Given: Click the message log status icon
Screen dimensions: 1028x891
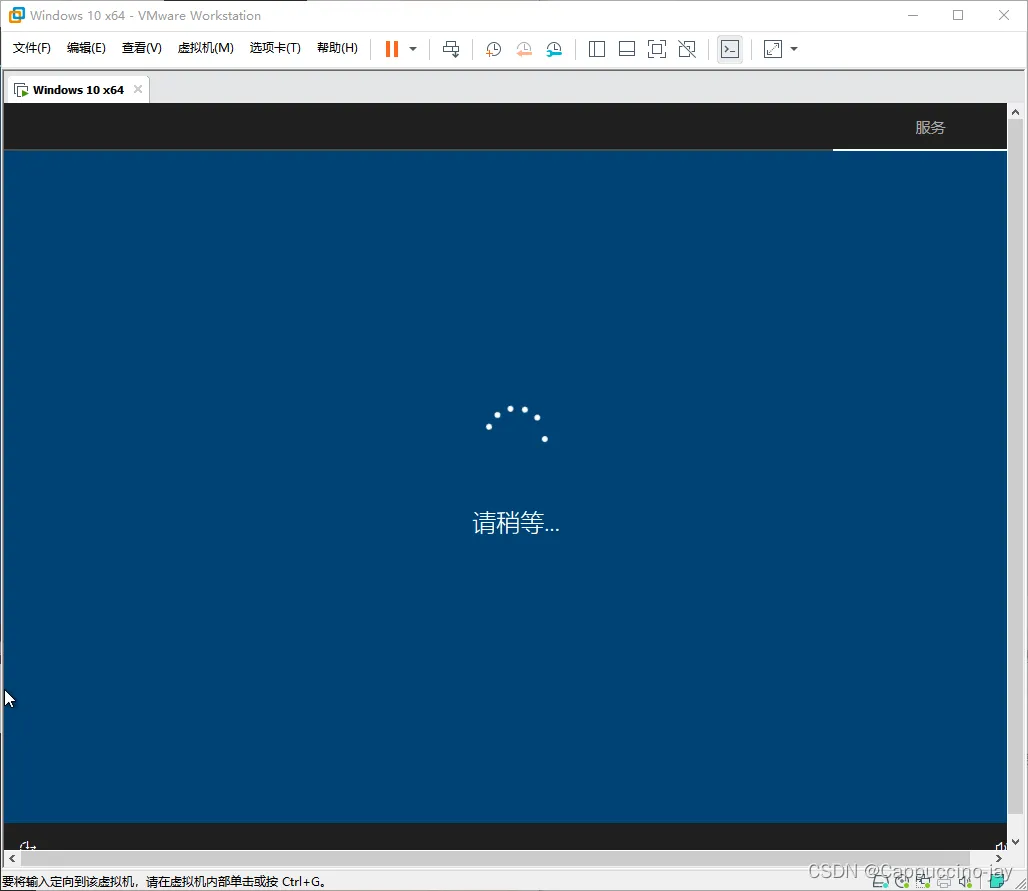Looking at the screenshot, I should click(x=997, y=881).
